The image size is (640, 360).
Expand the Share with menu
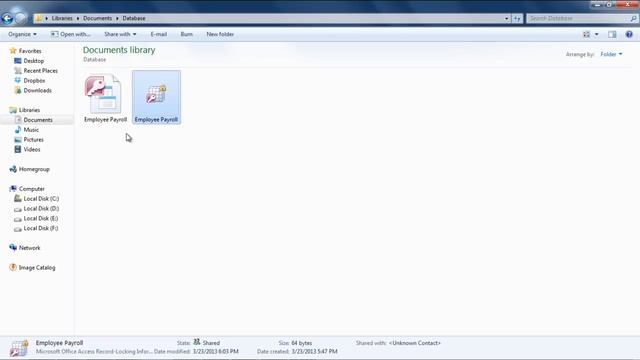[x=120, y=34]
